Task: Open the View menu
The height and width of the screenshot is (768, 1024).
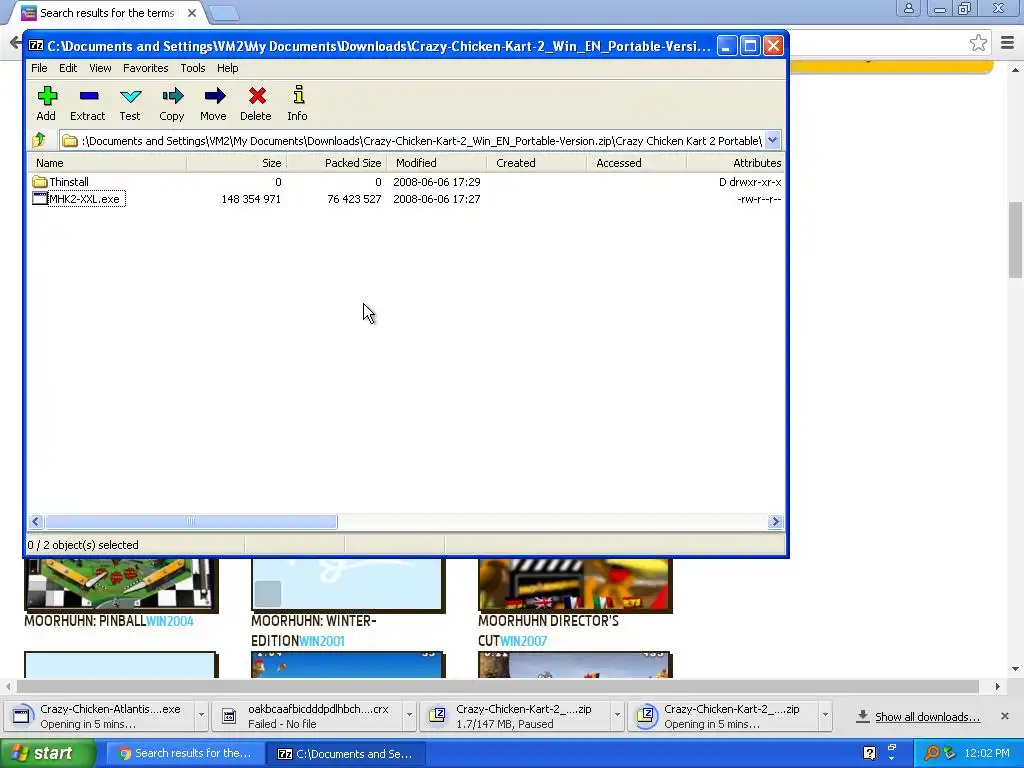Action: tap(100, 68)
